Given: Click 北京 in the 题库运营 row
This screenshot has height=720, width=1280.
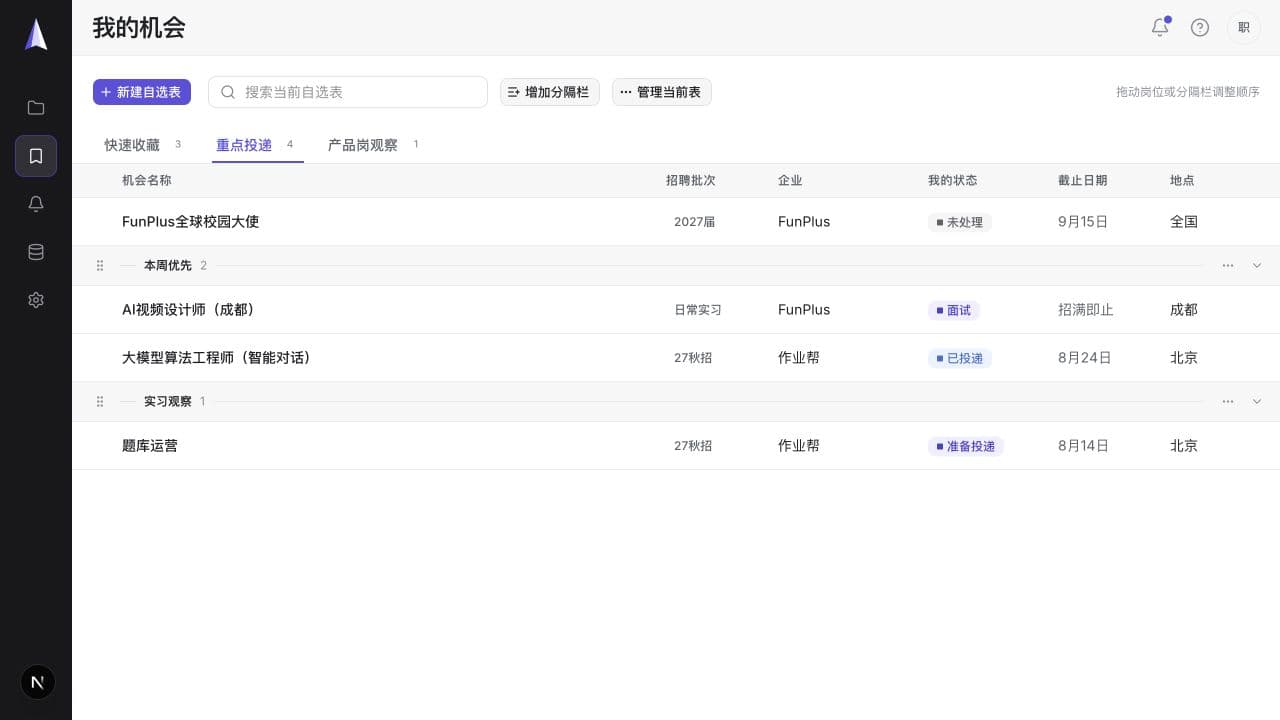Looking at the screenshot, I should 1184,446.
